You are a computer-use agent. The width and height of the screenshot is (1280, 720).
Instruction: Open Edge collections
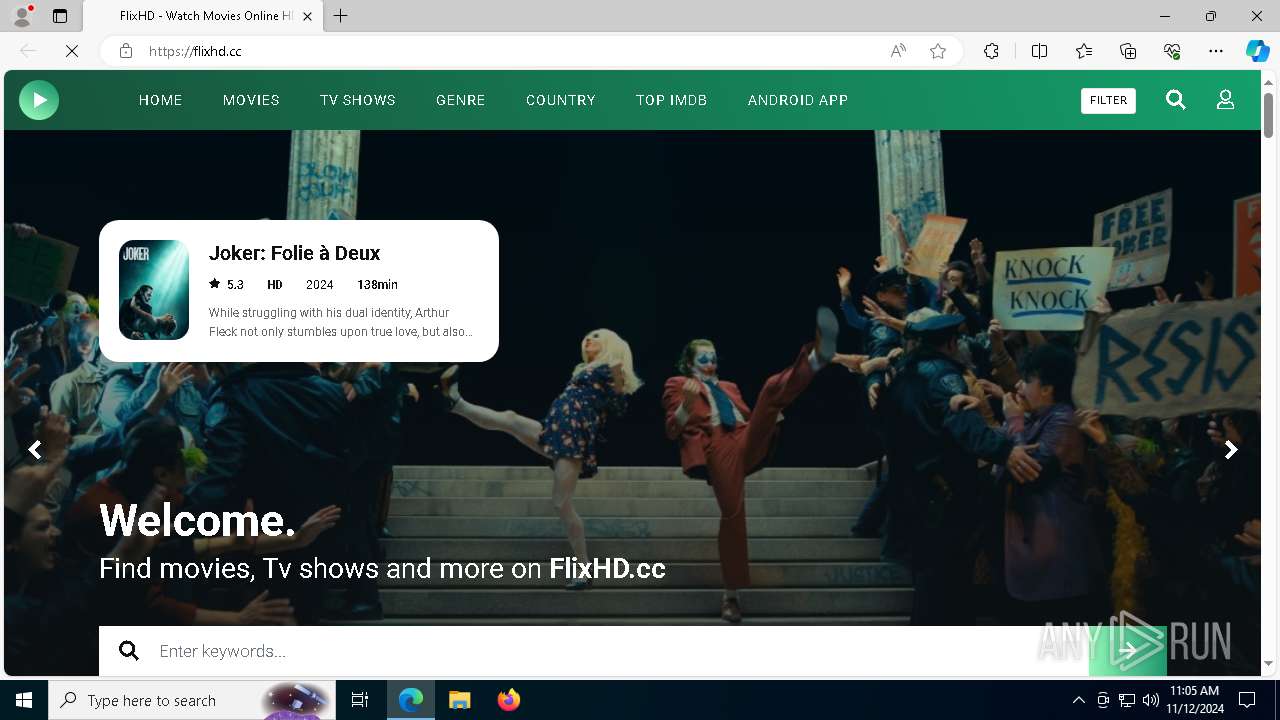tap(1128, 51)
